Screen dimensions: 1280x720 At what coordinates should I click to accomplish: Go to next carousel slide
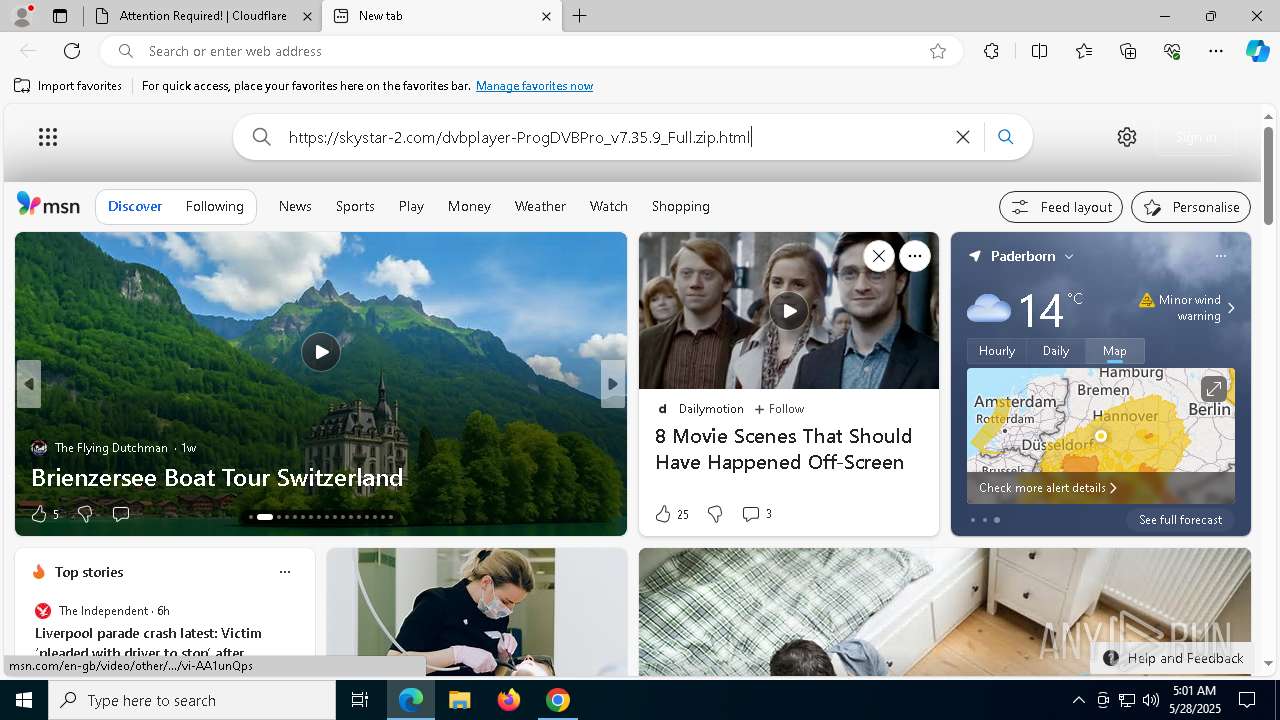pos(613,384)
